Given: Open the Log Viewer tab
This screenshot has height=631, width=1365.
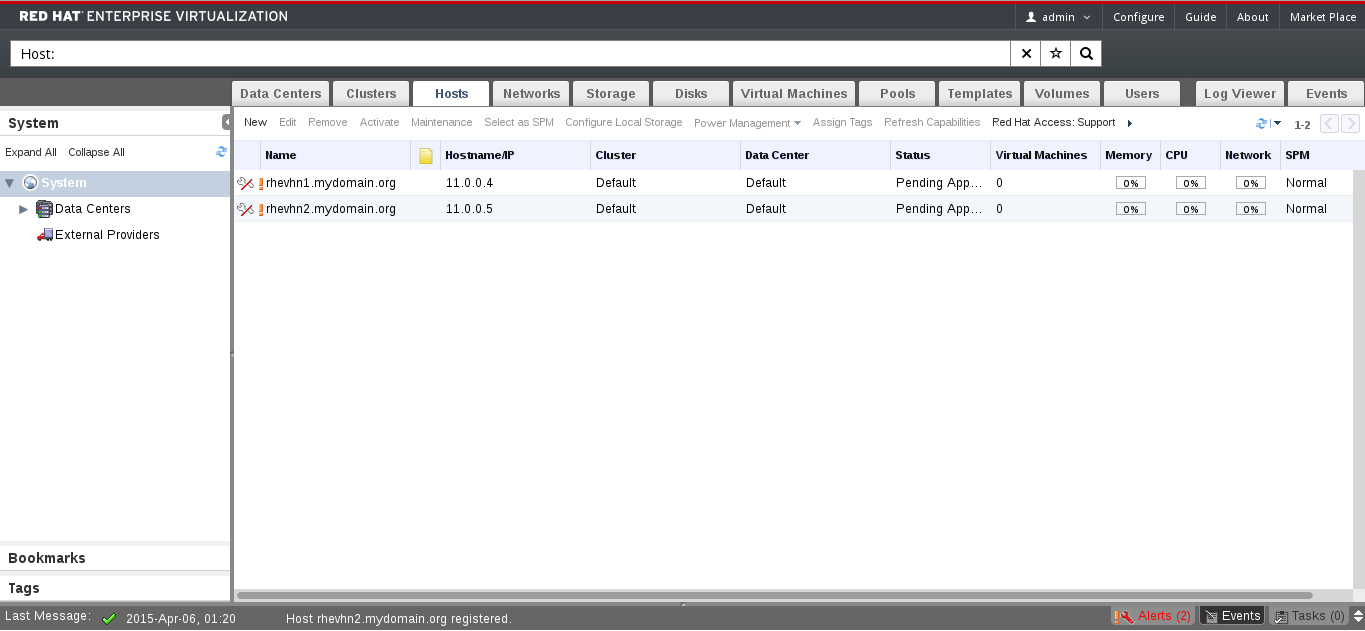Looking at the screenshot, I should [x=1240, y=93].
